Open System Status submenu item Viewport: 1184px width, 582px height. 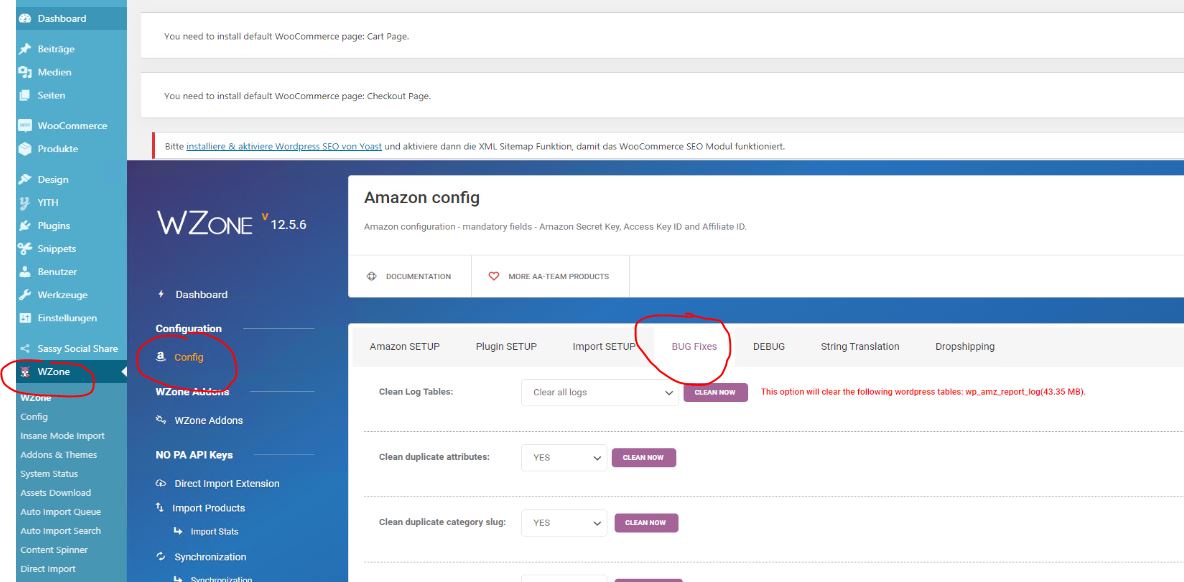pos(49,474)
